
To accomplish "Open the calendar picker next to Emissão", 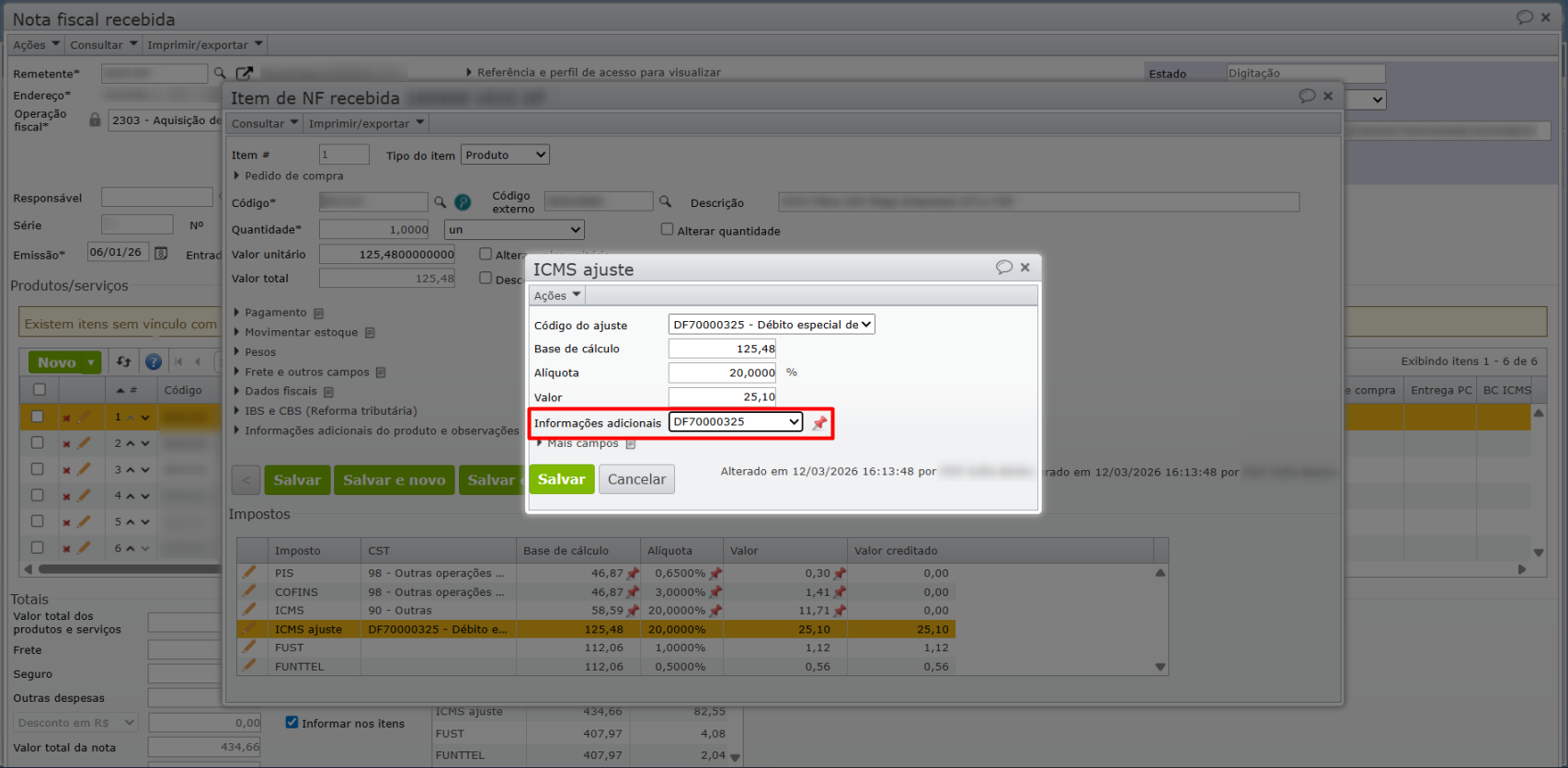I will coord(161,253).
